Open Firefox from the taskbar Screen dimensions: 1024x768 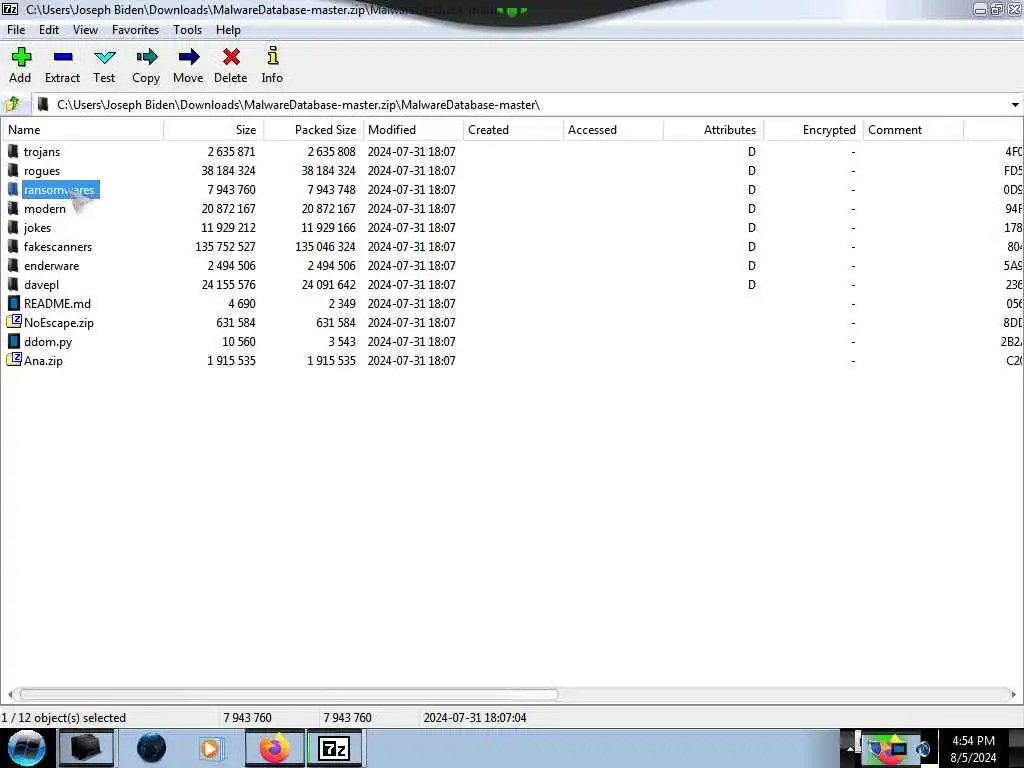(275, 748)
